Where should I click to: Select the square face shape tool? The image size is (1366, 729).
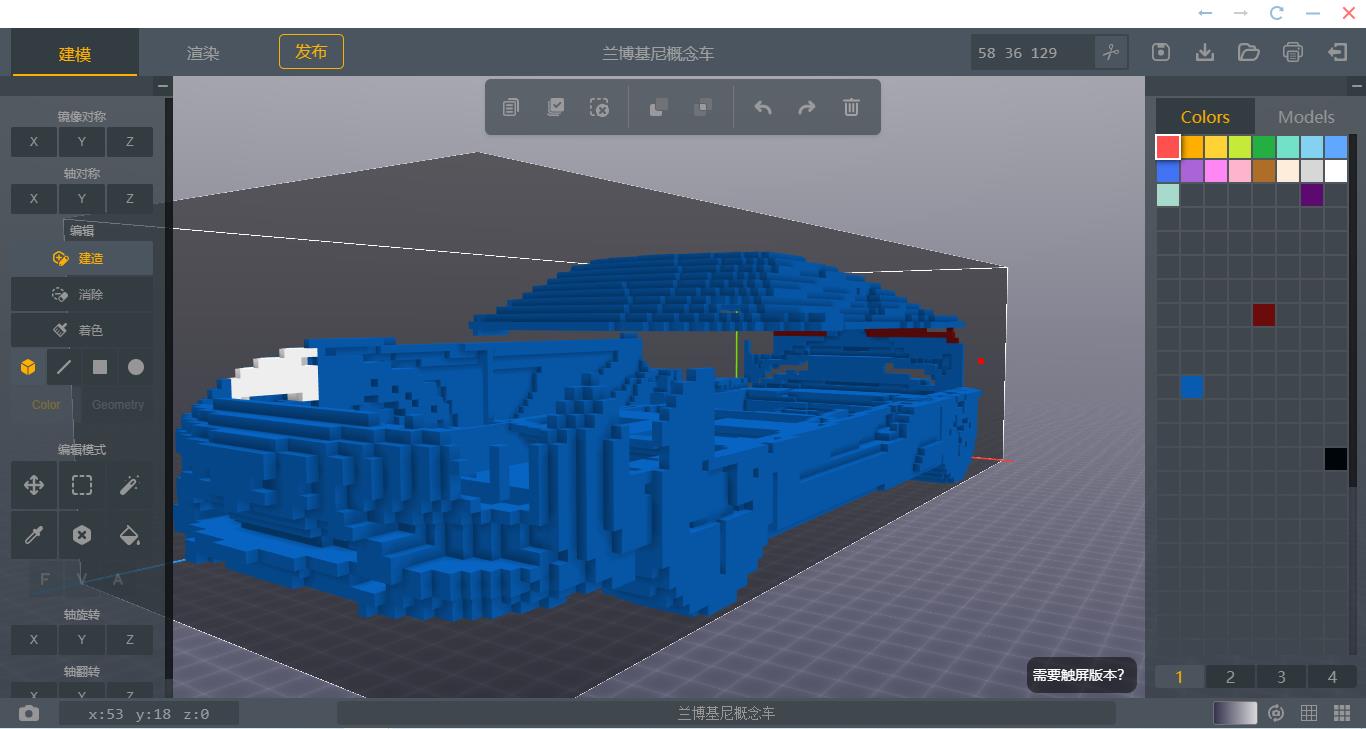pos(100,368)
